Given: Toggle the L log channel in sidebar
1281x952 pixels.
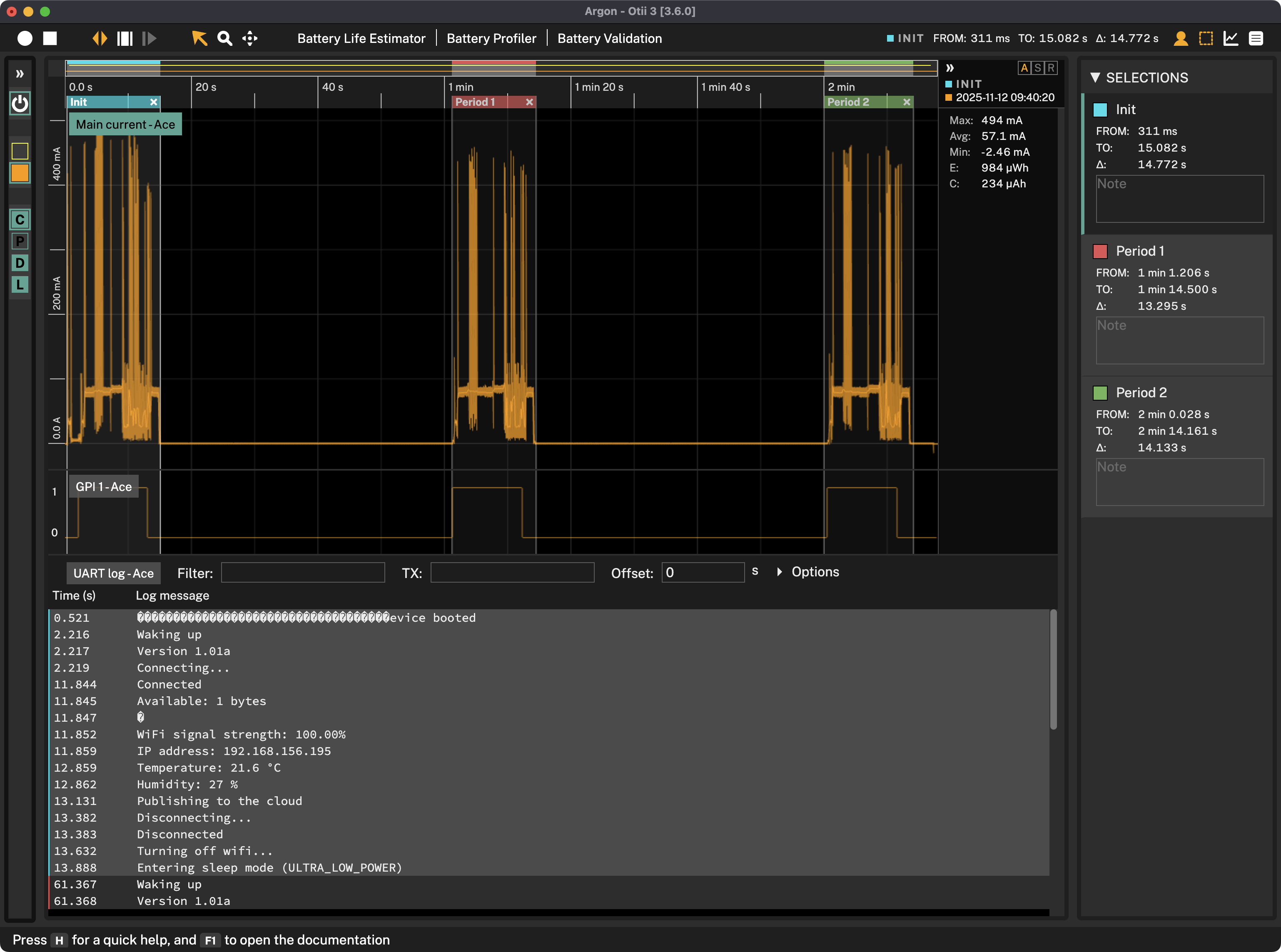Looking at the screenshot, I should tap(20, 284).
